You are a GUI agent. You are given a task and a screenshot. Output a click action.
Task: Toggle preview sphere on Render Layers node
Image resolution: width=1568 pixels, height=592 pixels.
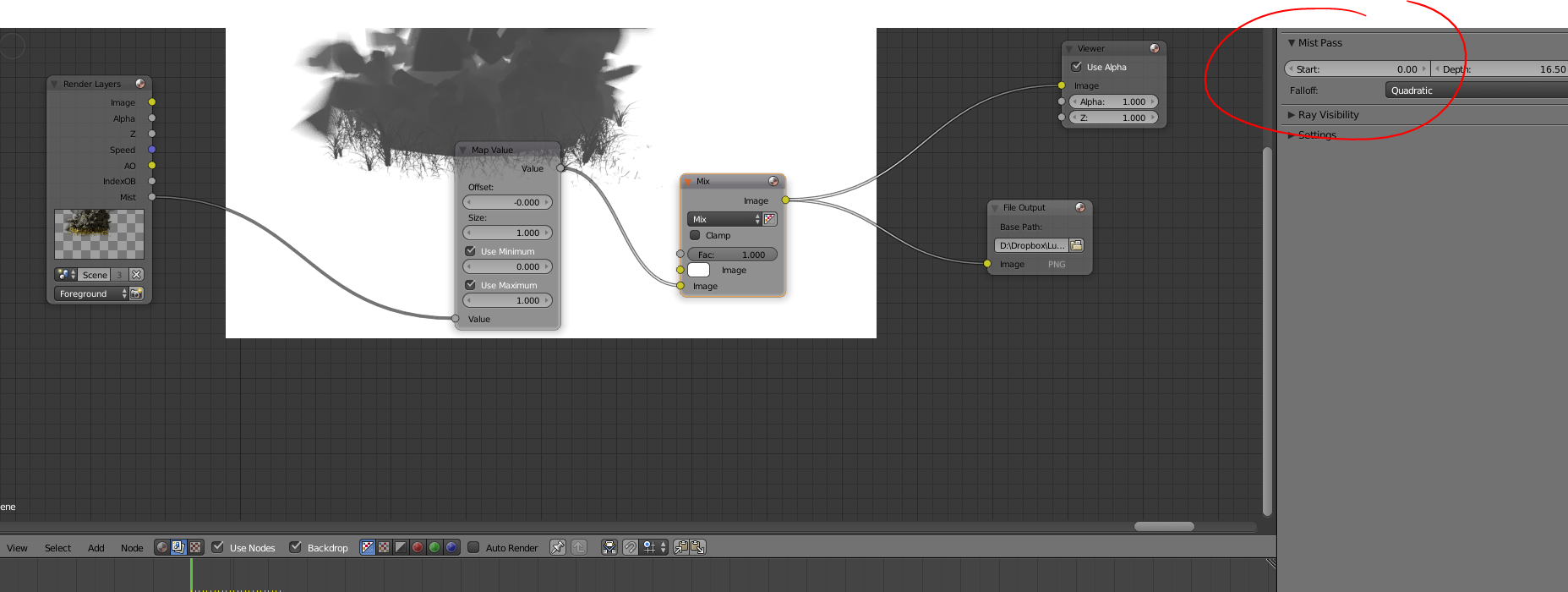tap(140, 84)
